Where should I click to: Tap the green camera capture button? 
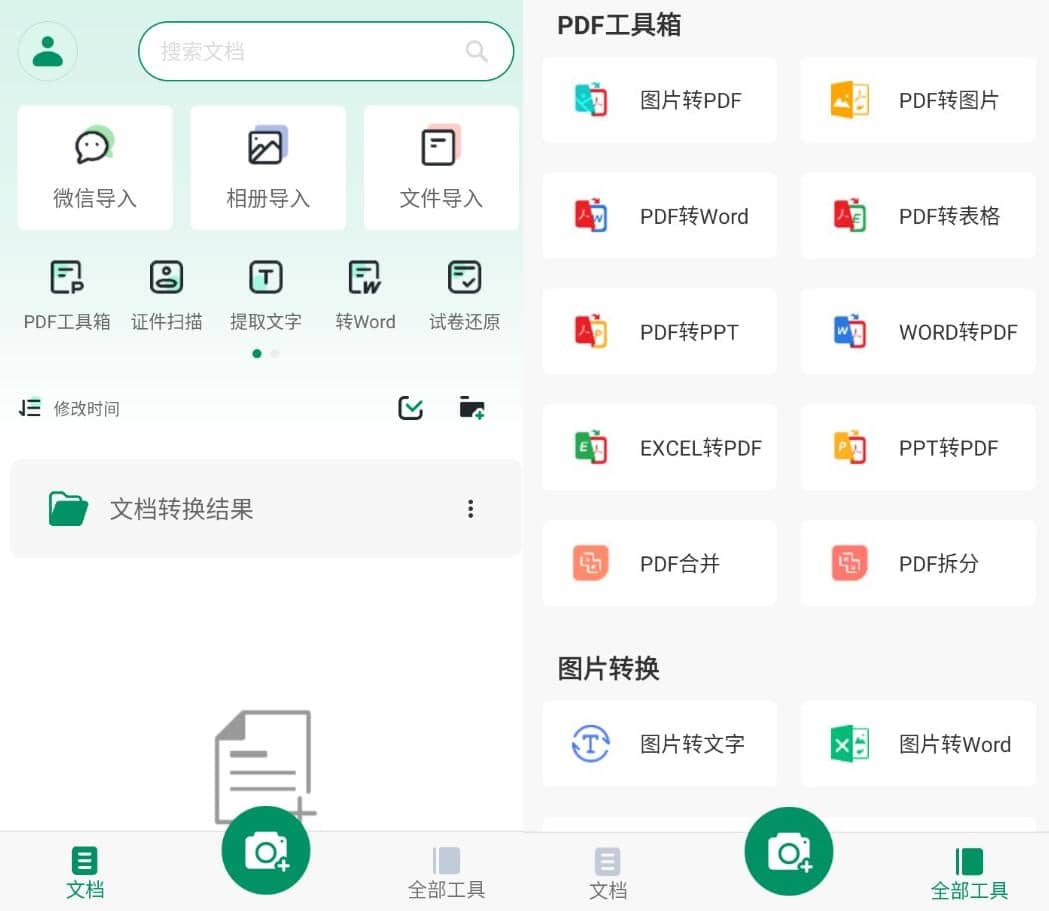point(265,851)
